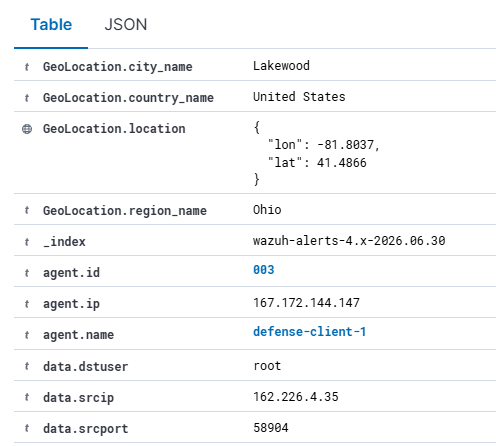The image size is (496, 446).
Task: Click the text type icon beside data.srcip
Action: pyautogui.click(x=27, y=397)
